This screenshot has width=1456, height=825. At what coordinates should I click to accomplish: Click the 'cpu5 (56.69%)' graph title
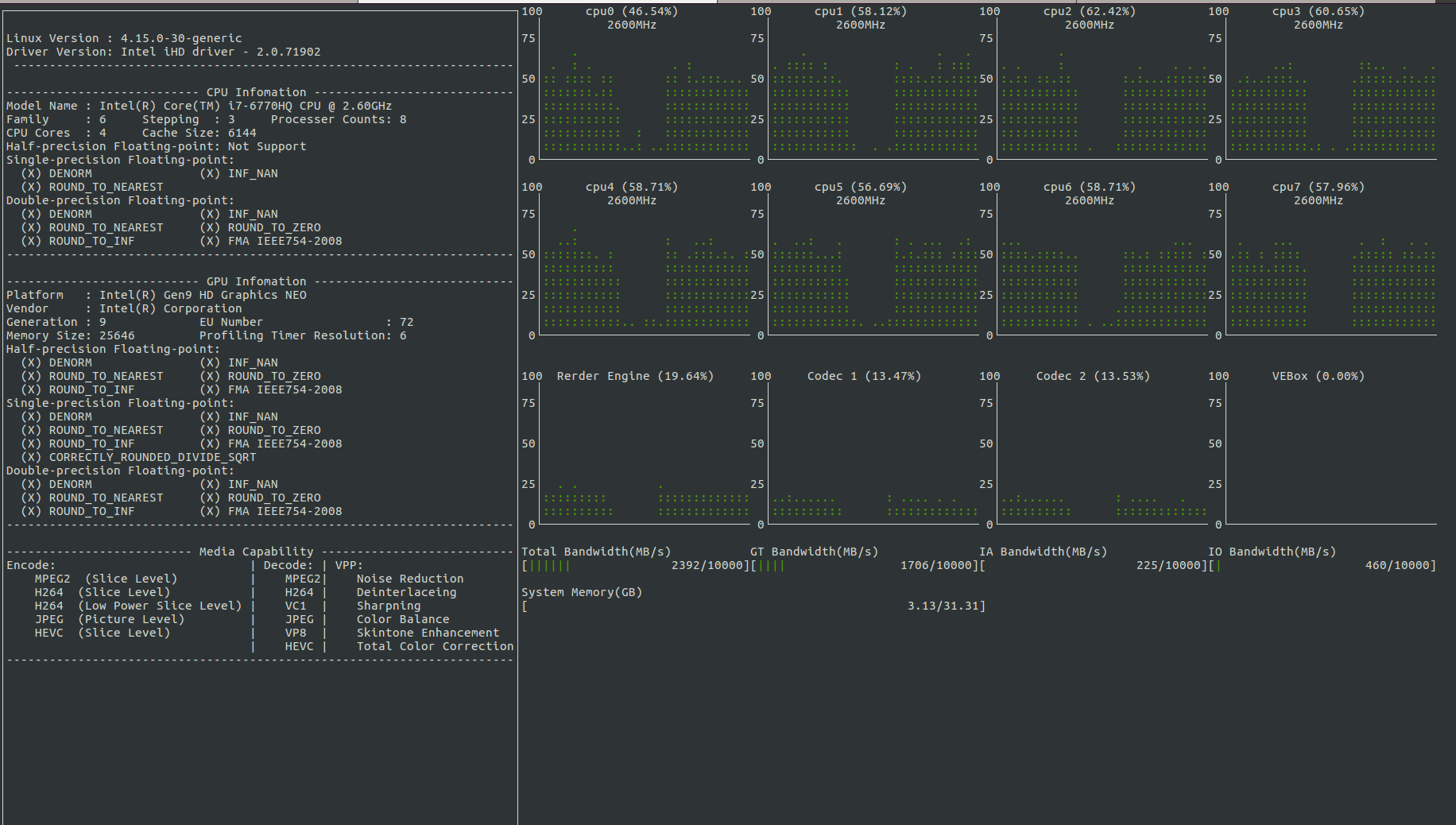click(x=861, y=187)
